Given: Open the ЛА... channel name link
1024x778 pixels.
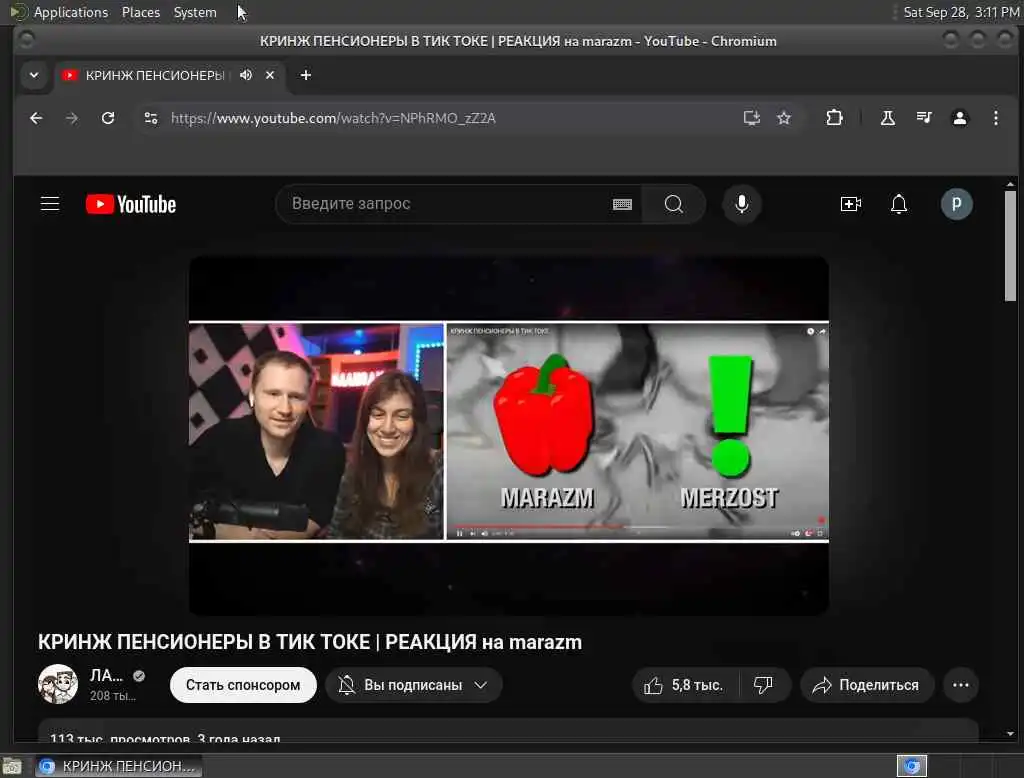Looking at the screenshot, I should [106, 675].
